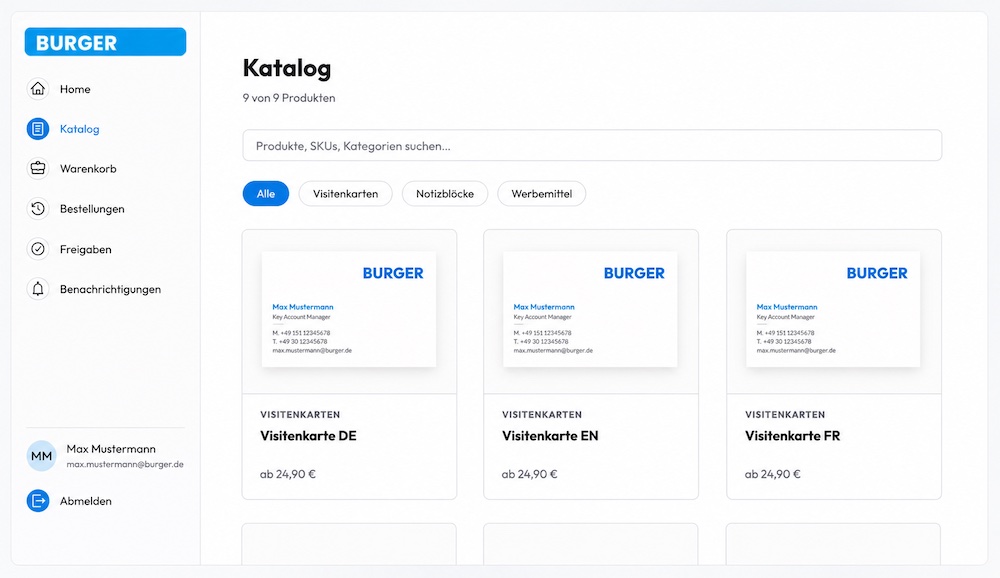This screenshot has height=578, width=1000.
Task: Click the Abmelden label
Action: click(85, 501)
